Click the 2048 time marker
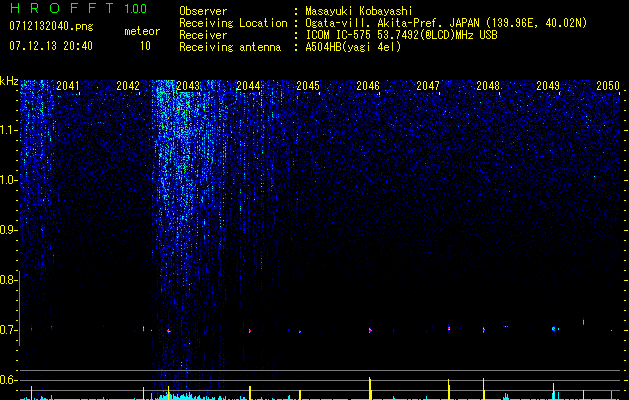Screen dimensions: 629x400 (488, 85)
